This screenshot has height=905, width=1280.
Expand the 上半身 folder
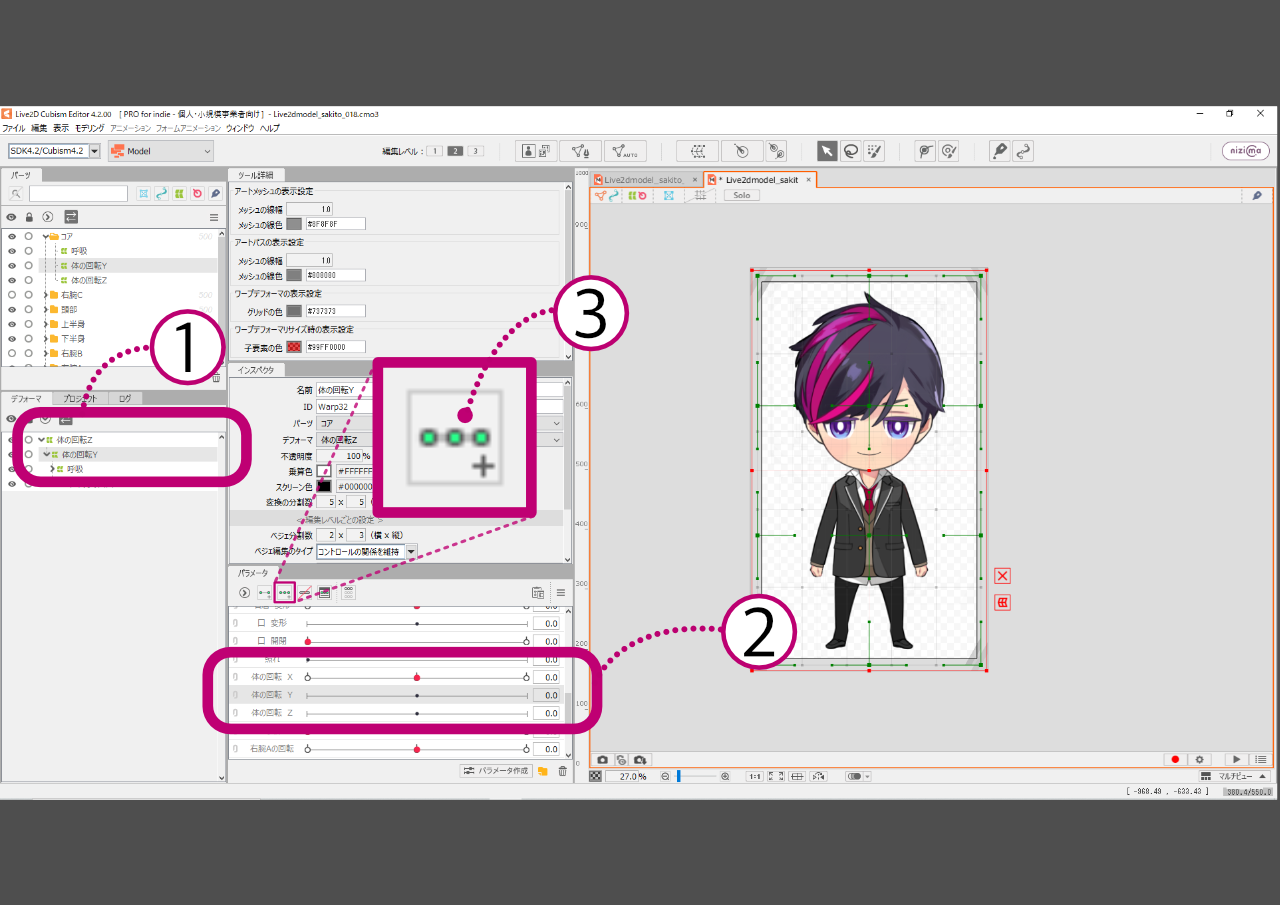tap(46, 324)
